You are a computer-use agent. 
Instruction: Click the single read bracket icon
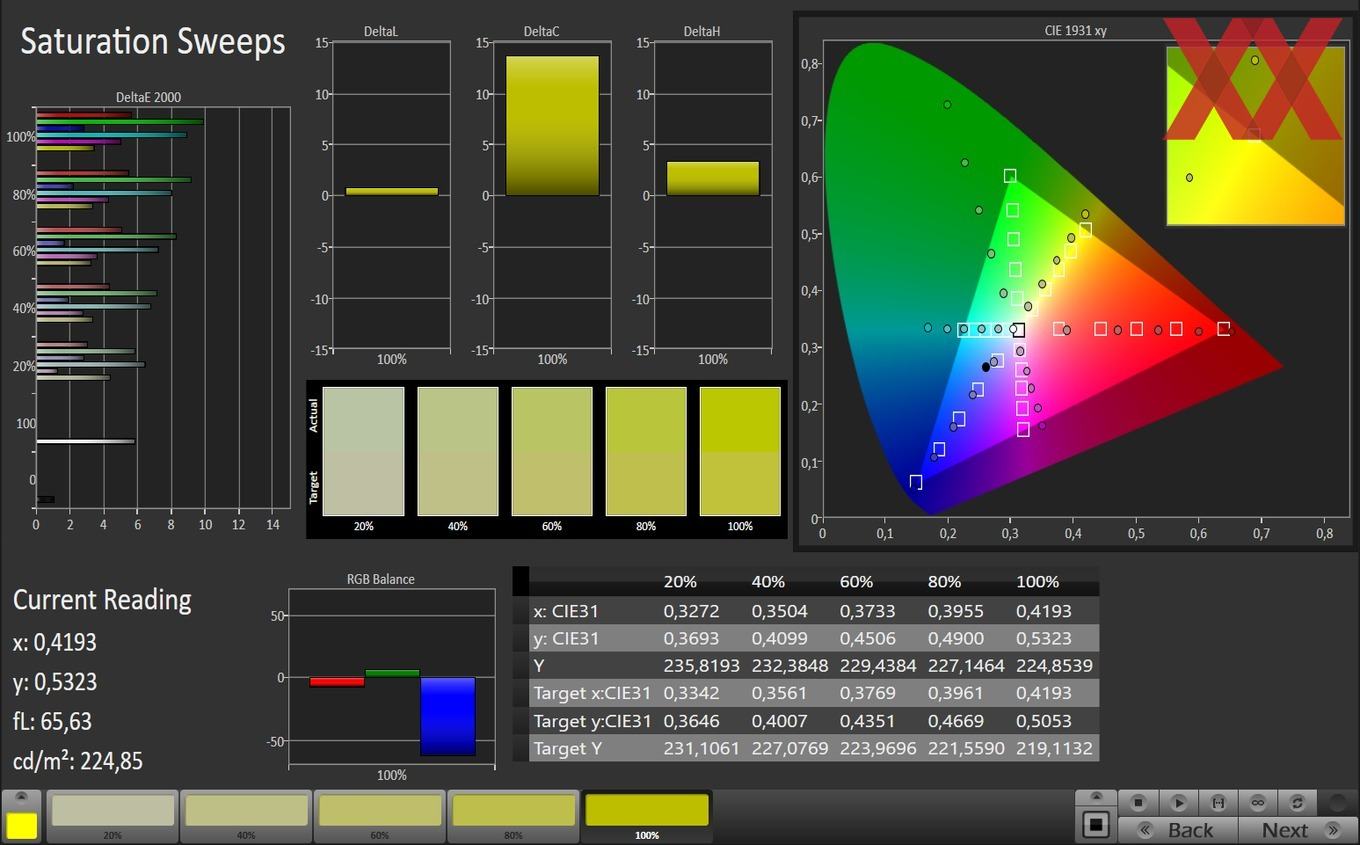pos(1218,802)
